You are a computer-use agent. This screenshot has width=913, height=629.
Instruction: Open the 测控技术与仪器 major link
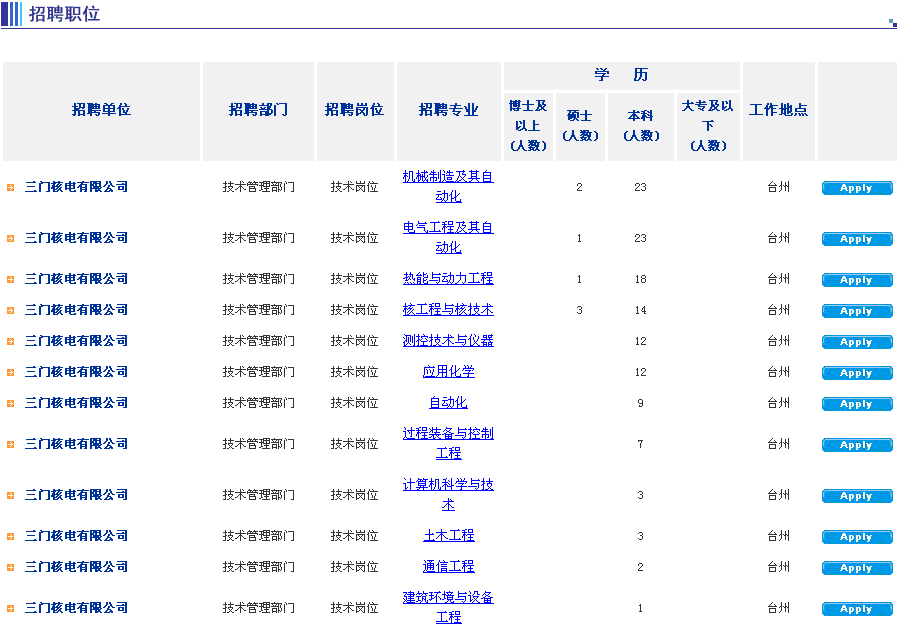coord(448,341)
